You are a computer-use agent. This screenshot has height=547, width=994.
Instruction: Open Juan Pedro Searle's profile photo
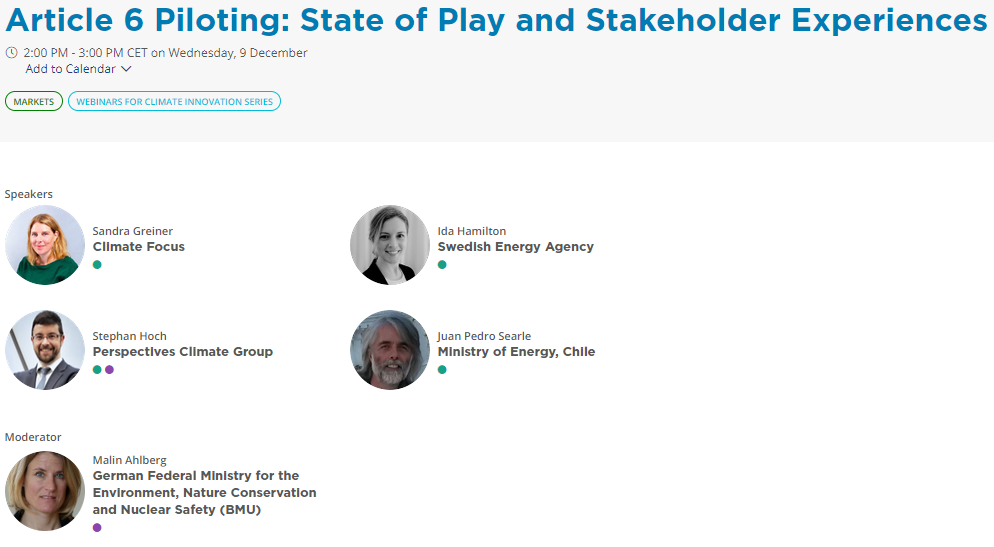pos(390,350)
